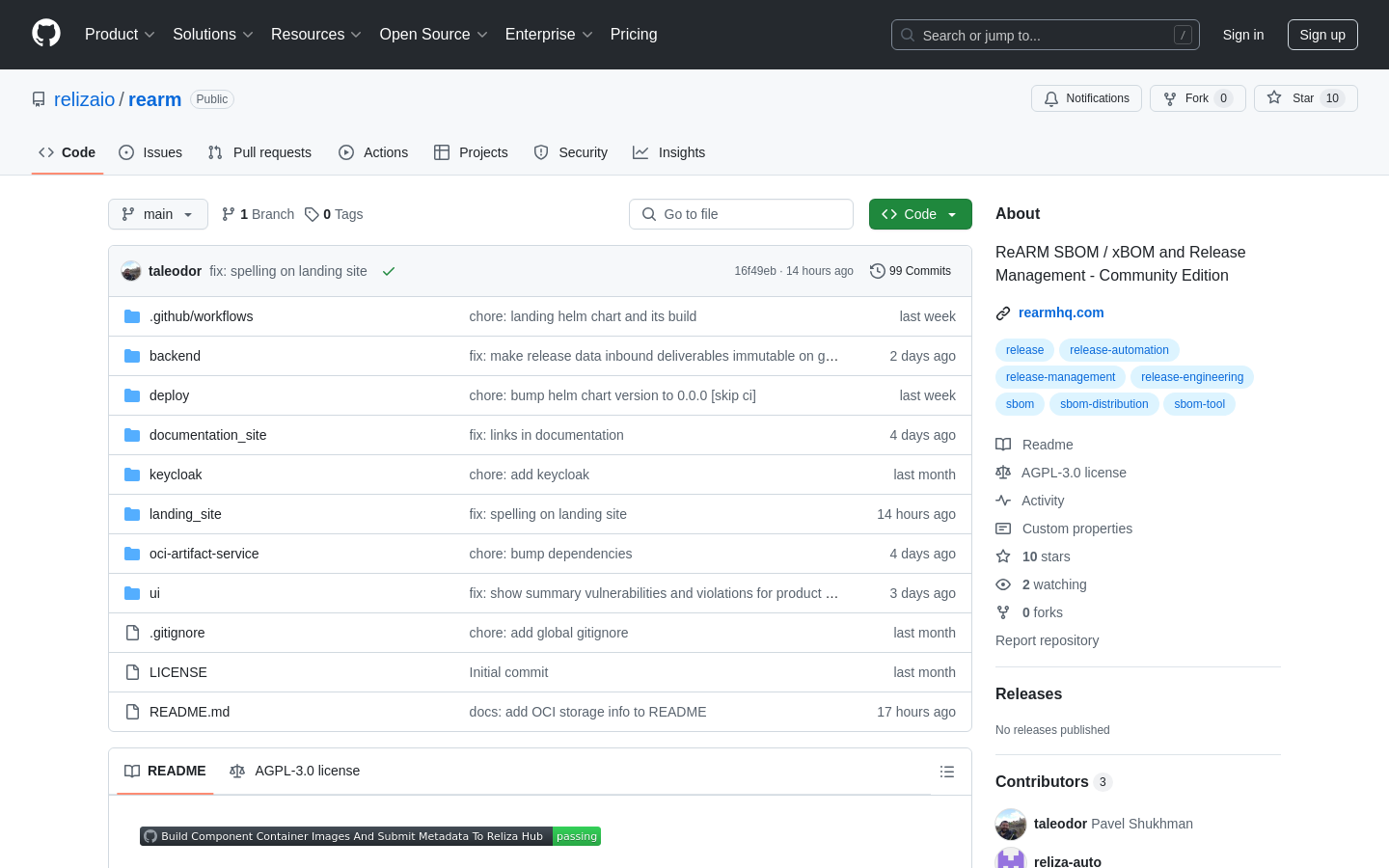Click the Go to file search field
This screenshot has height=868, width=1389.
coord(741,214)
